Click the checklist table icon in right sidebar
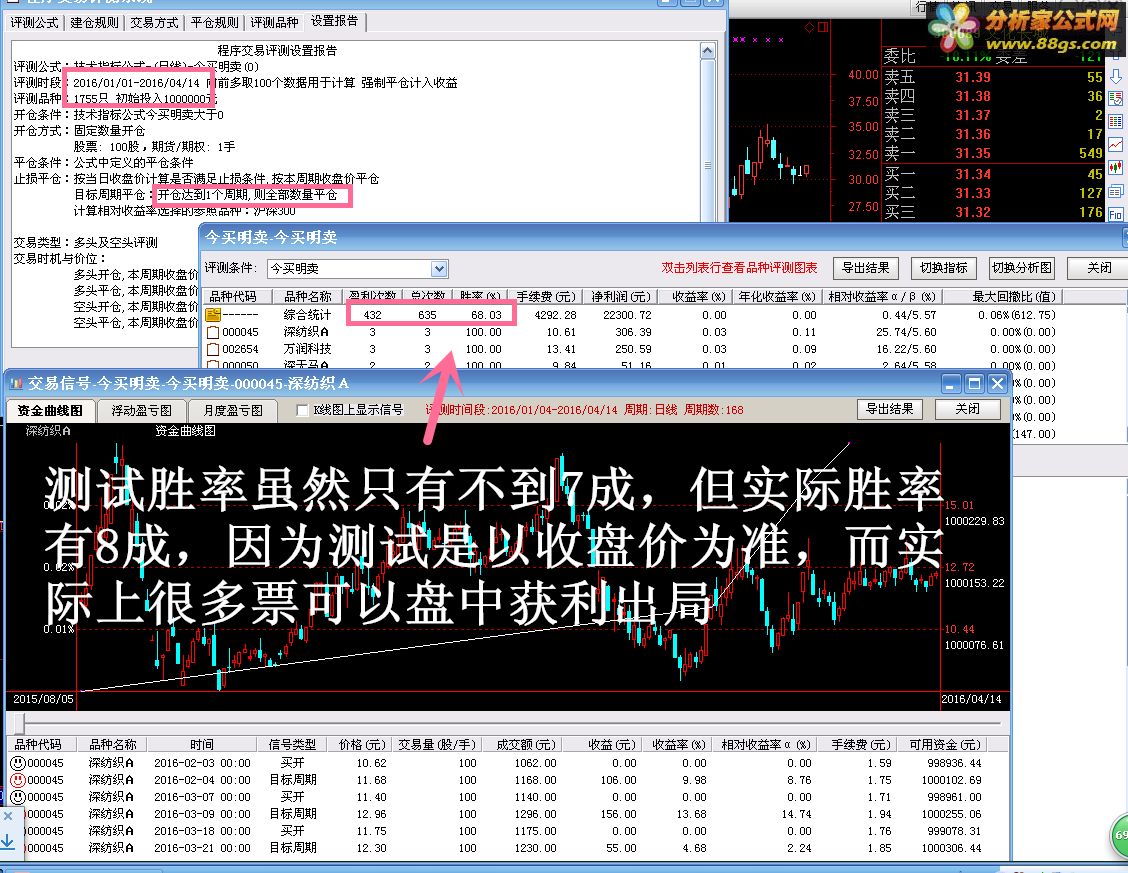Screen dimensions: 1128x873 coord(1116,99)
